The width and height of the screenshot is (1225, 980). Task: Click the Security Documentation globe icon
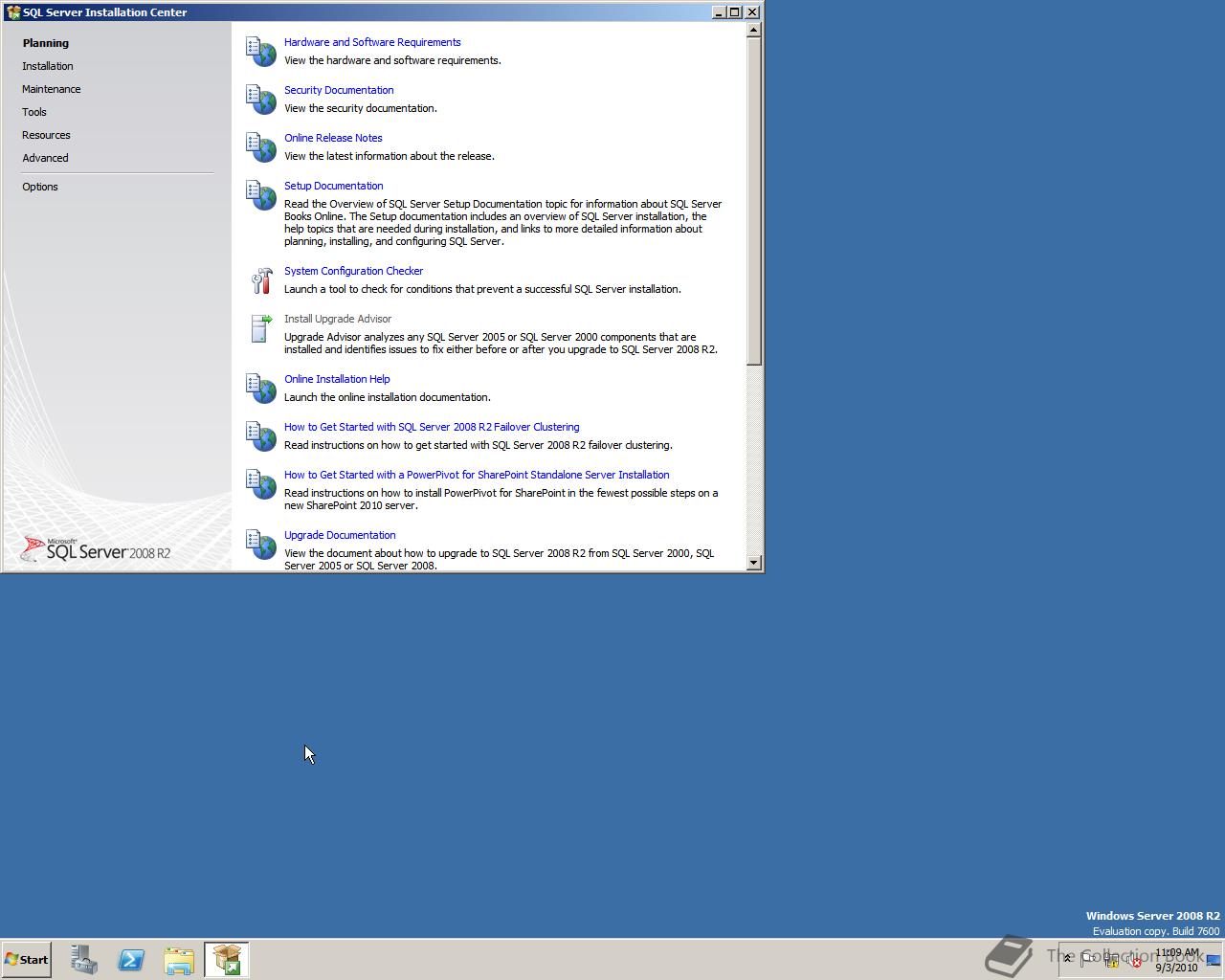click(261, 100)
